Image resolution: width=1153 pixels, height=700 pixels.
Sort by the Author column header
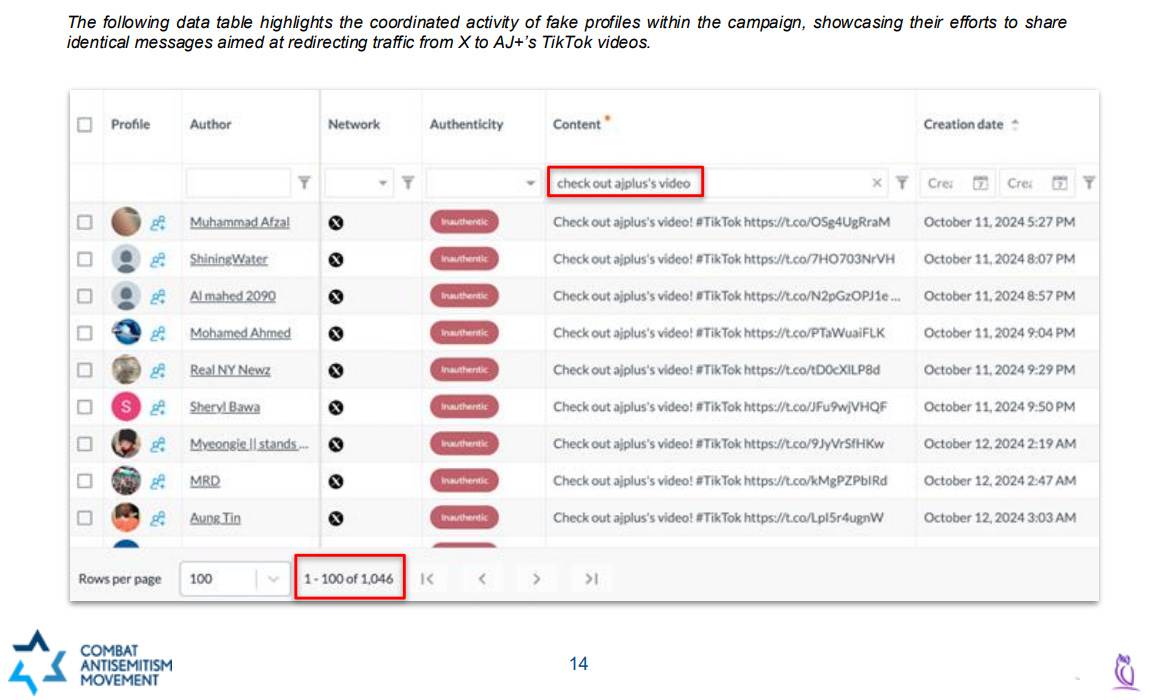click(x=210, y=124)
